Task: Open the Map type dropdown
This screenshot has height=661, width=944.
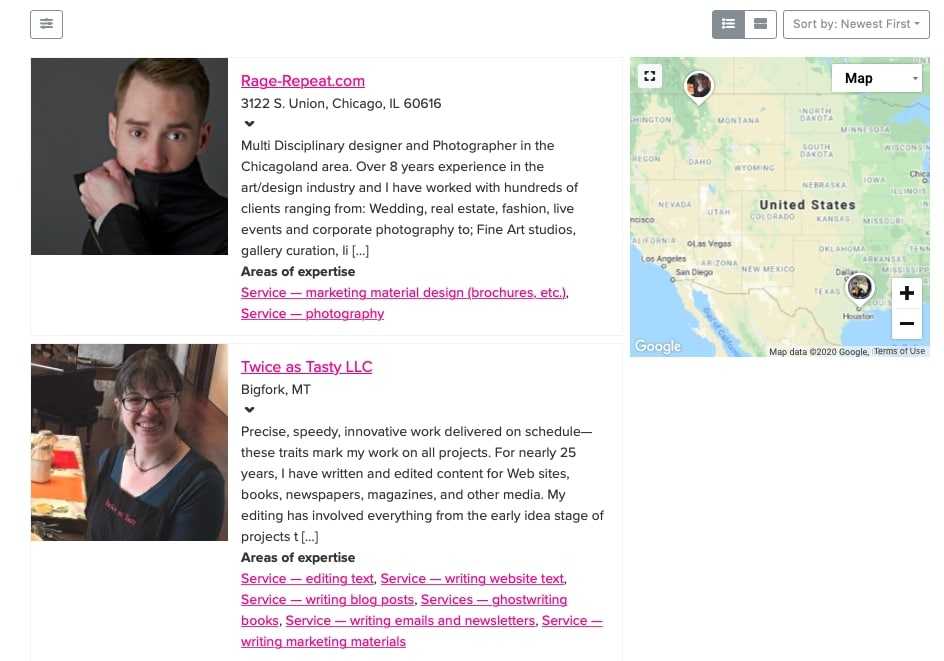Action: click(877, 78)
